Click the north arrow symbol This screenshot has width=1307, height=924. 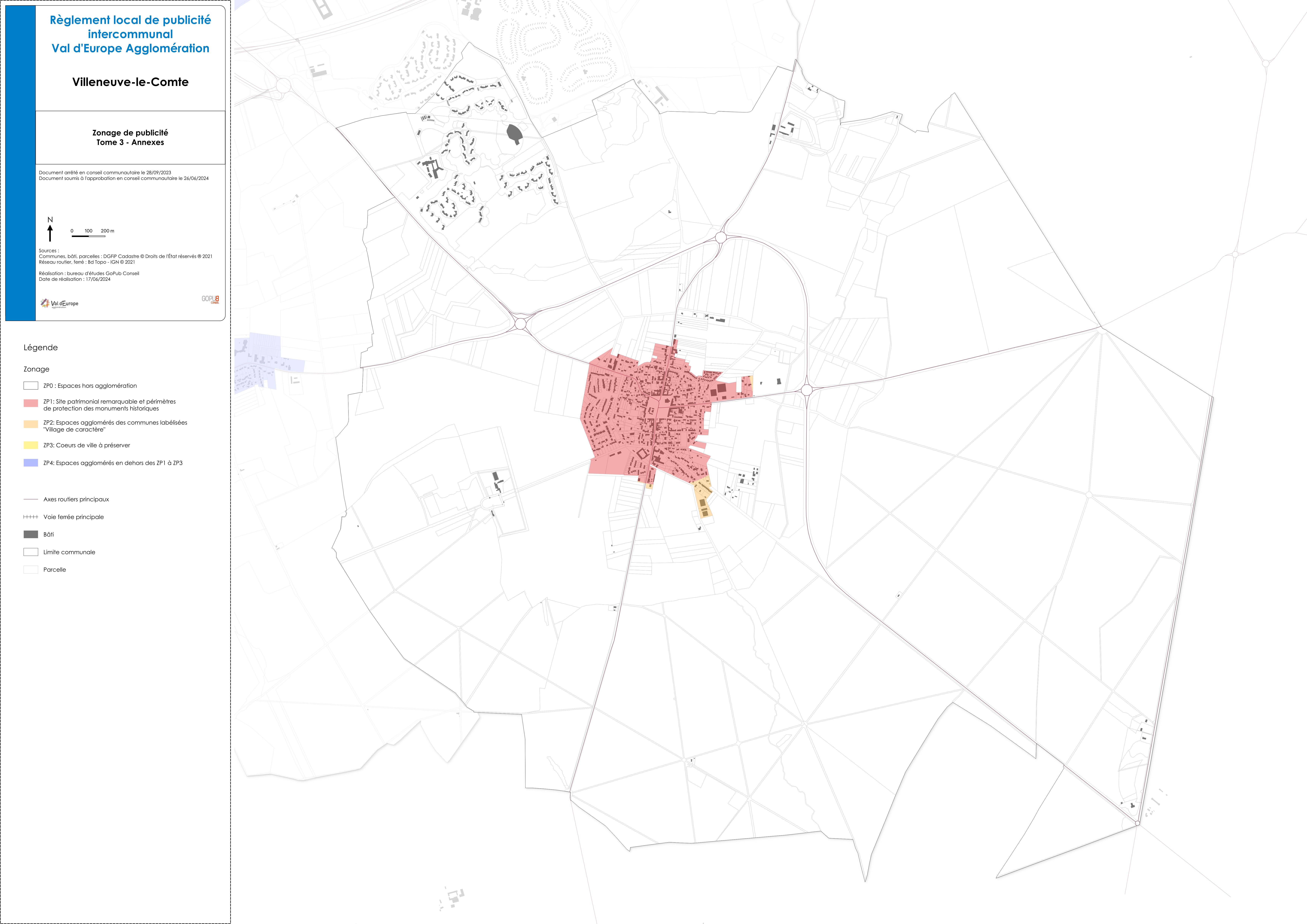pyautogui.click(x=50, y=233)
